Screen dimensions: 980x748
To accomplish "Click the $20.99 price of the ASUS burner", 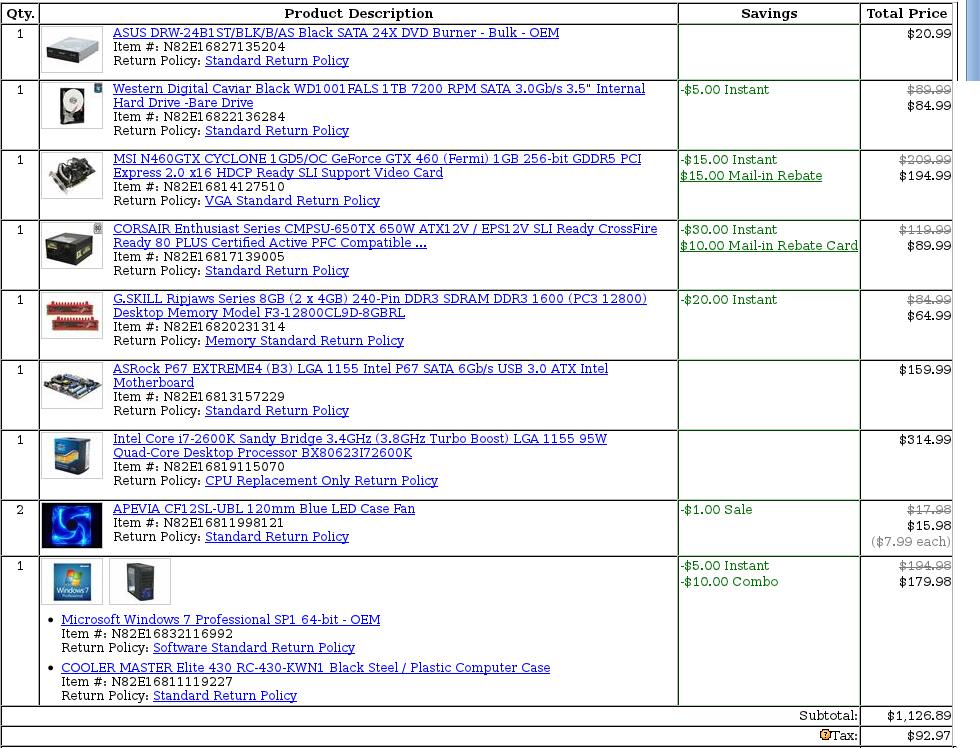I will coord(929,34).
